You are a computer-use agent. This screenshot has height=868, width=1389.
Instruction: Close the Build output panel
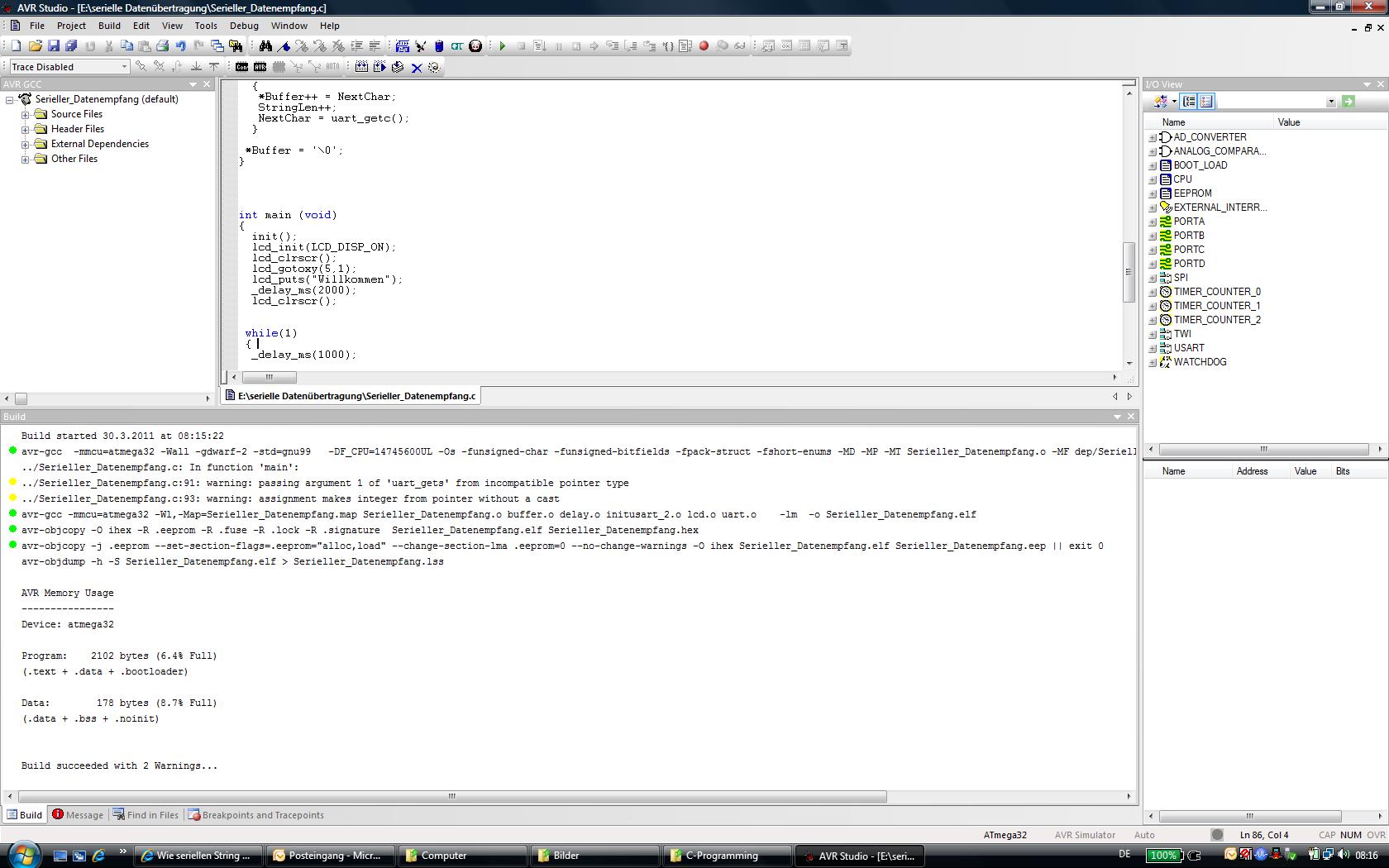(1132, 417)
